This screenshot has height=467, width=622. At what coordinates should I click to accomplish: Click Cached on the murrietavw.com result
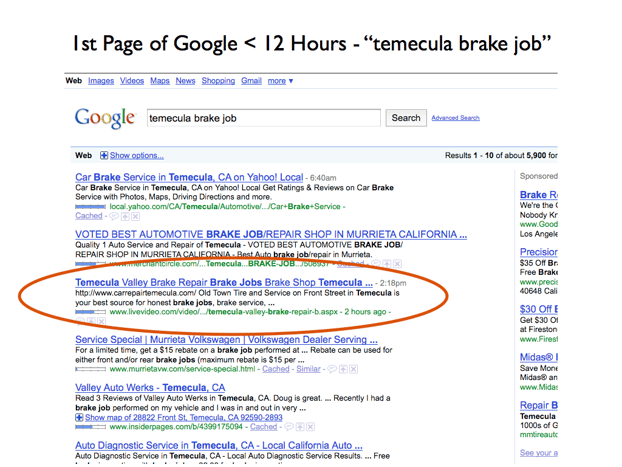(276, 369)
